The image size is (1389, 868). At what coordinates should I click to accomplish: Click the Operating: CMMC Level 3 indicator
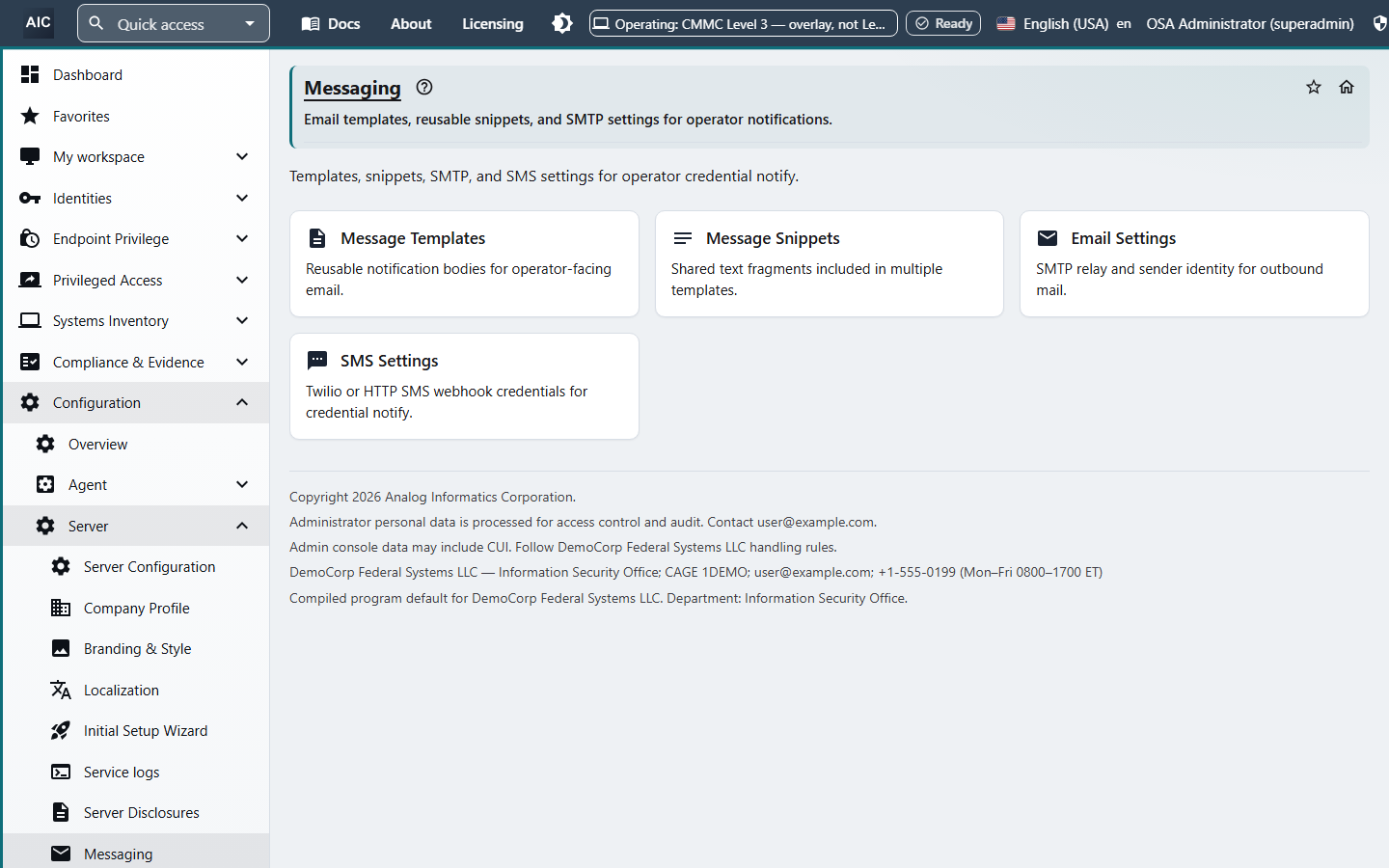744,23
